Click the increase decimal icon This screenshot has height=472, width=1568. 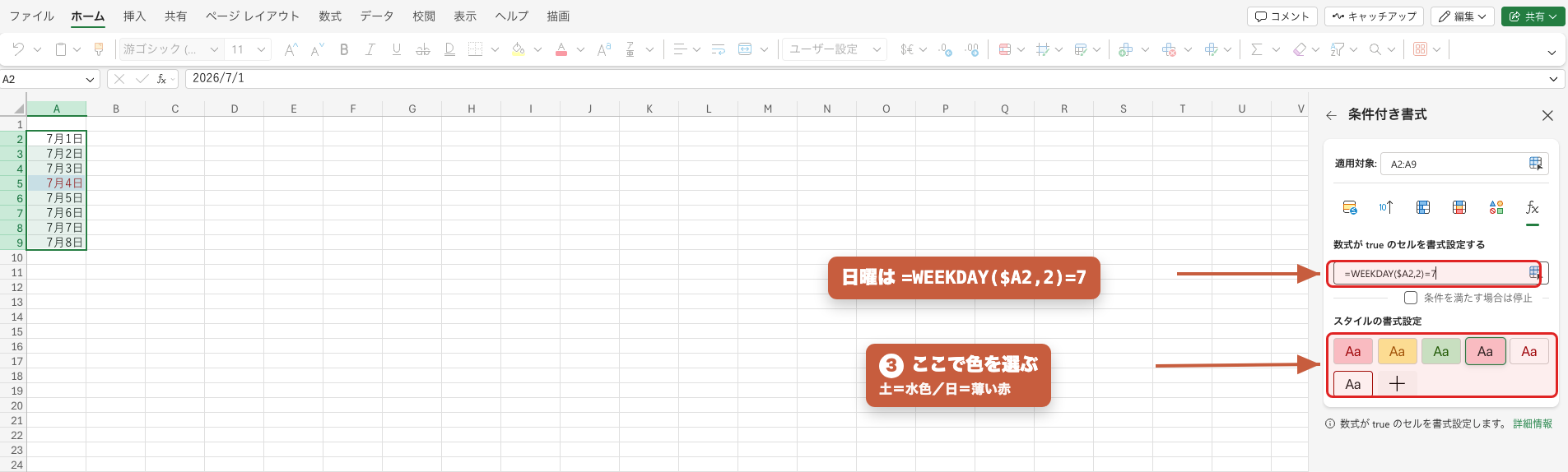click(973, 49)
